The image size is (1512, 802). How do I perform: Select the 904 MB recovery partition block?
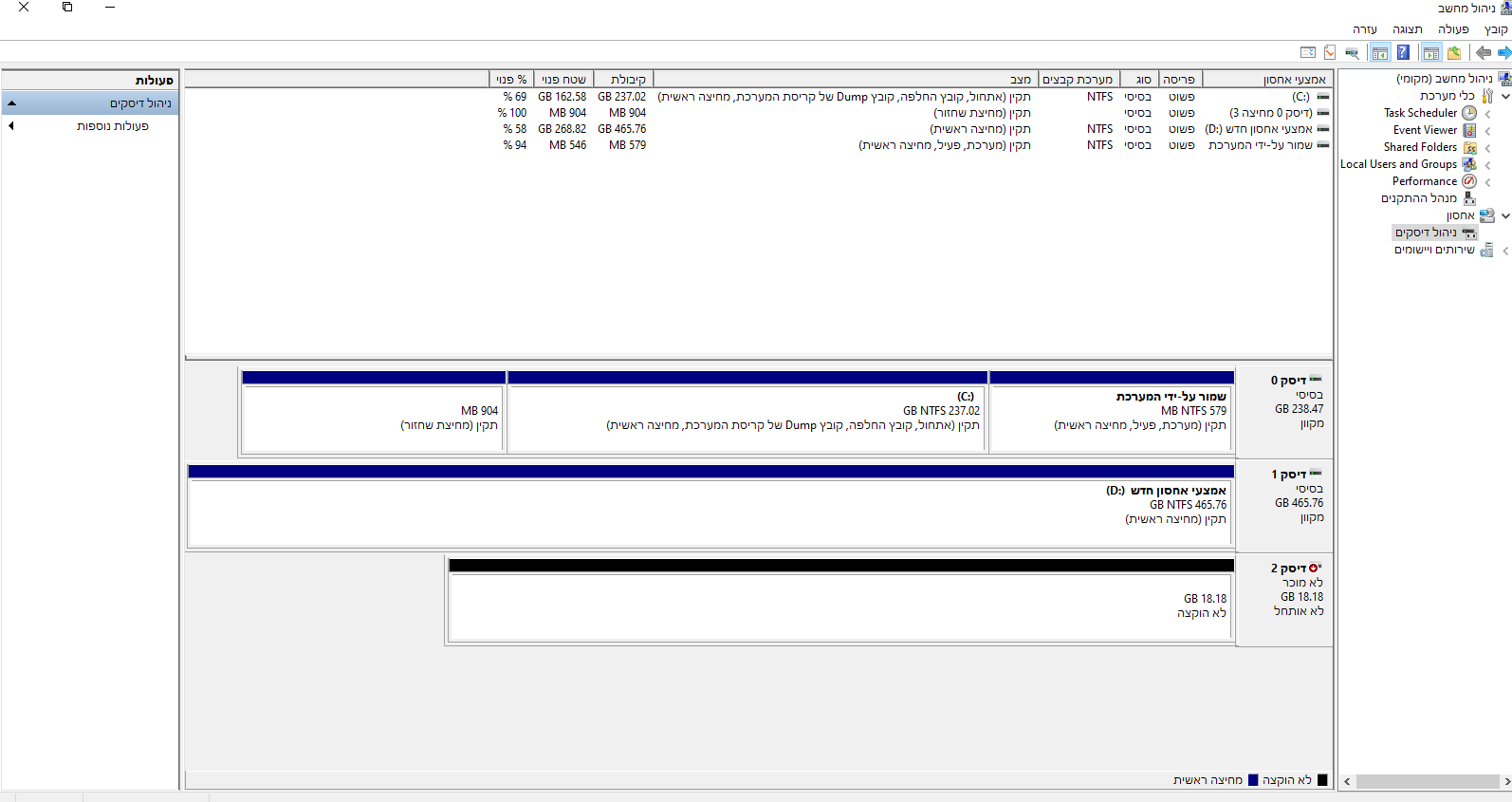(x=374, y=412)
